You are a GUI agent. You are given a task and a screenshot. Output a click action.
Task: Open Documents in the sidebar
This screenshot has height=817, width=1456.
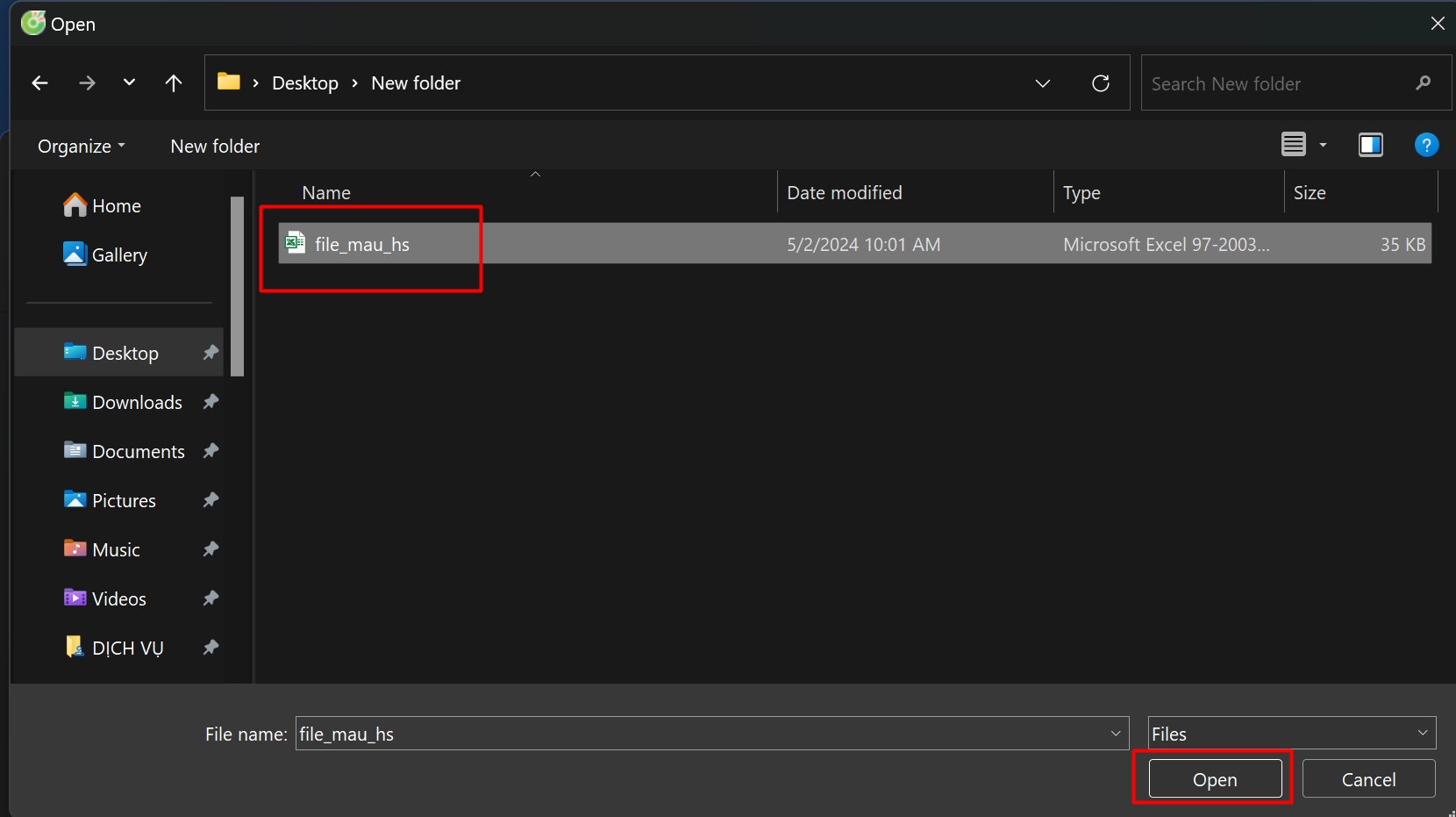pyautogui.click(x=138, y=452)
